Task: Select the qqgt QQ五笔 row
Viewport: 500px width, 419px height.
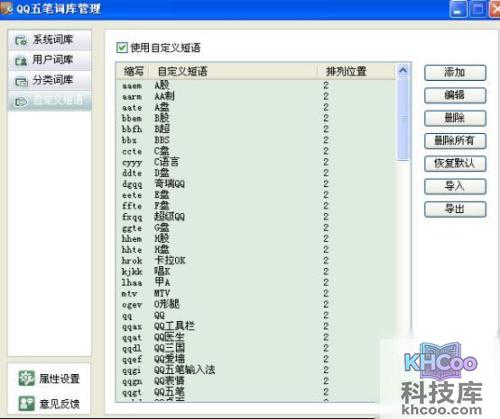Action: pos(256,392)
